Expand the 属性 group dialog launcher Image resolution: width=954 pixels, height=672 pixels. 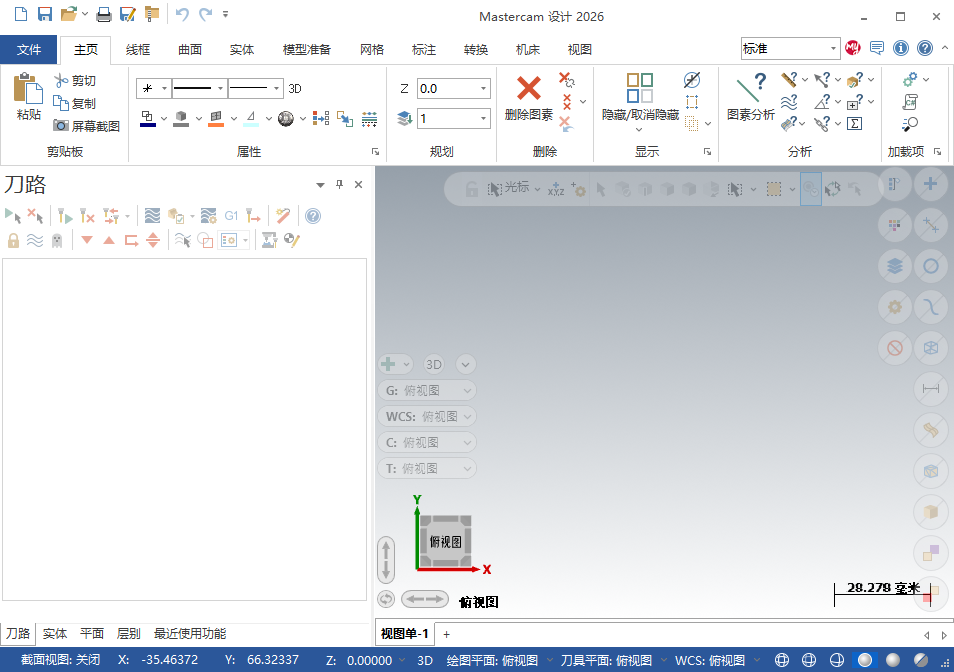coord(375,152)
